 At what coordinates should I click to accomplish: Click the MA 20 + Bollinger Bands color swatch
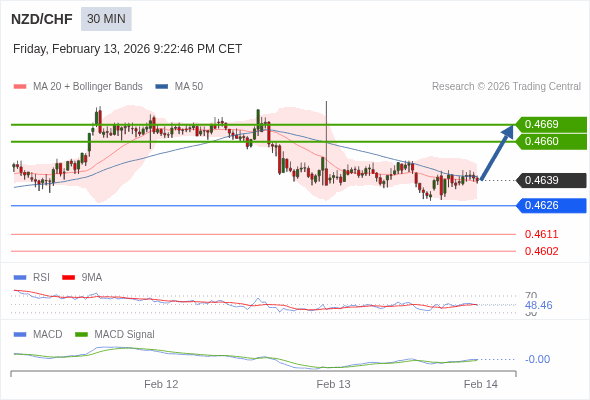point(20,87)
